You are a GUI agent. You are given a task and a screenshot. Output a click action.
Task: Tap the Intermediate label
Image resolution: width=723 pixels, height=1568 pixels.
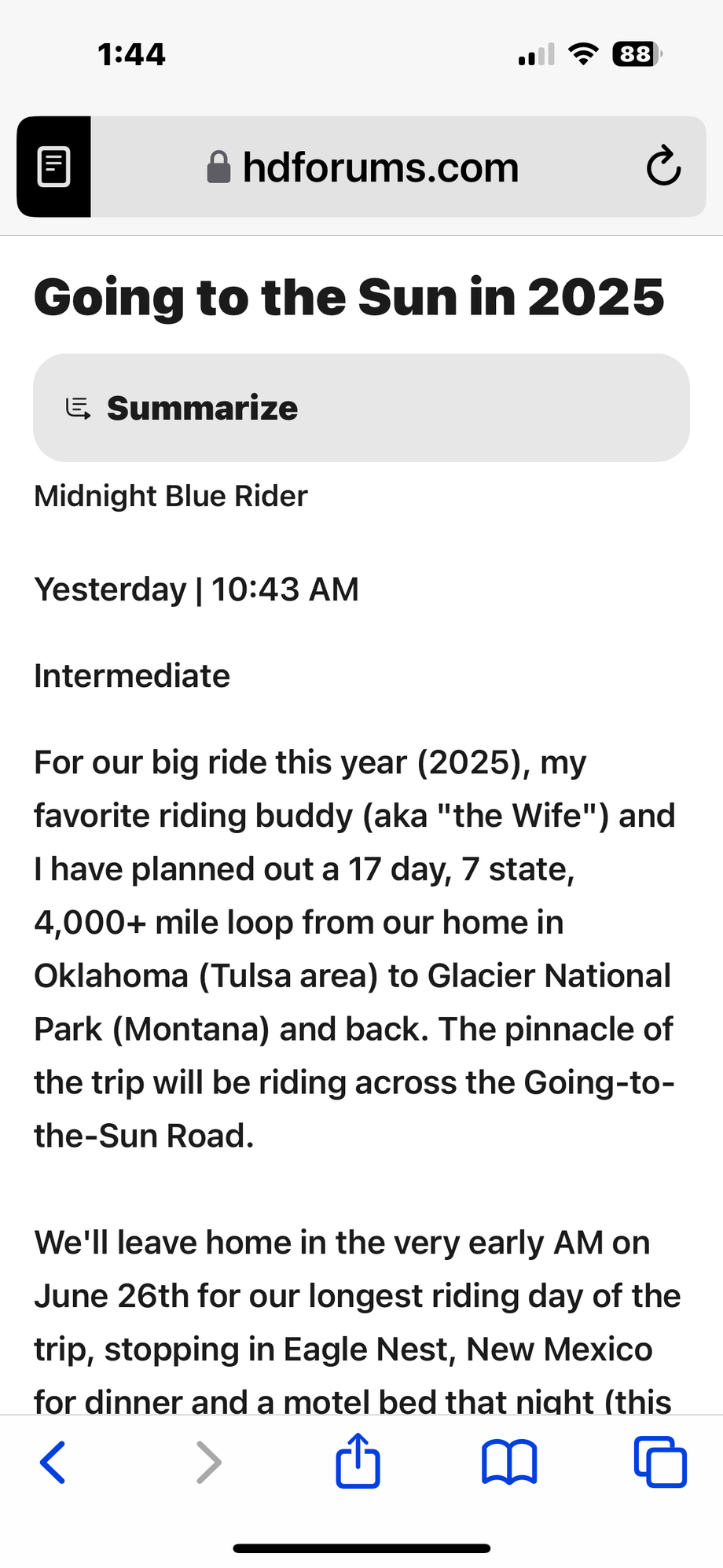pyautogui.click(x=132, y=676)
